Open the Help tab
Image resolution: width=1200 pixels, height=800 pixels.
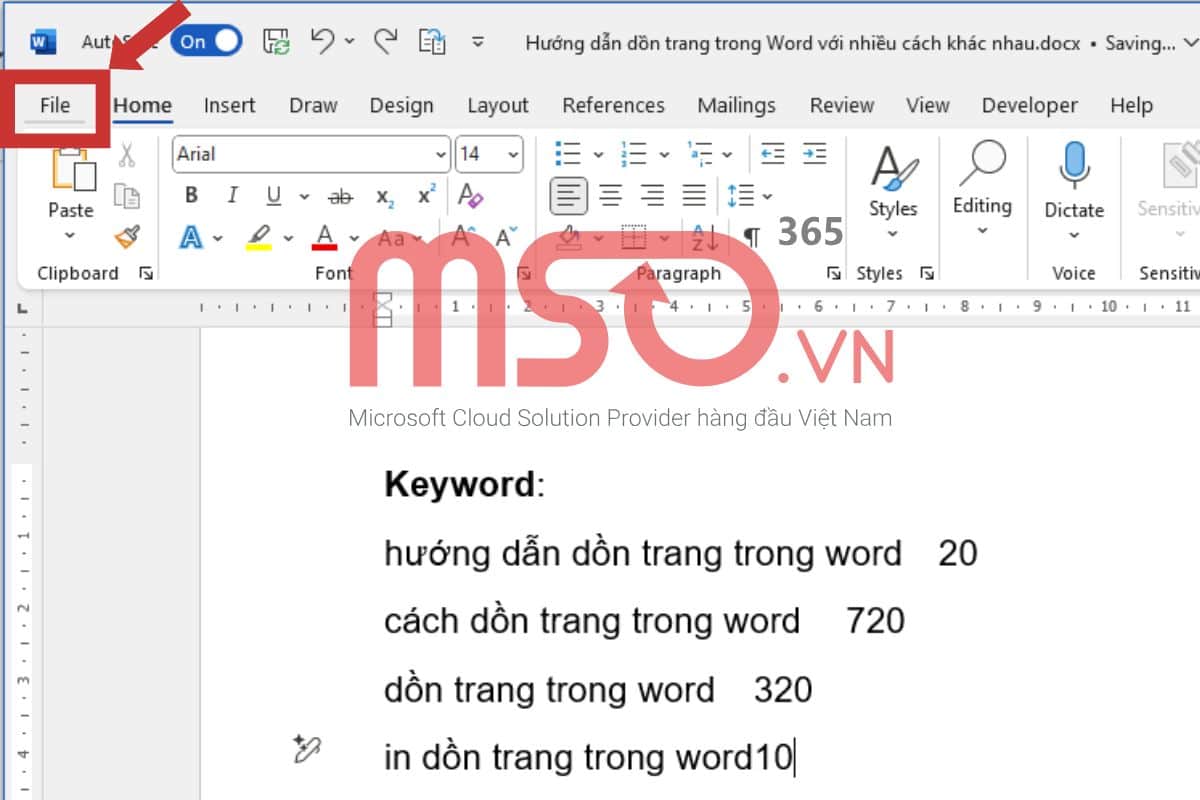point(1131,105)
